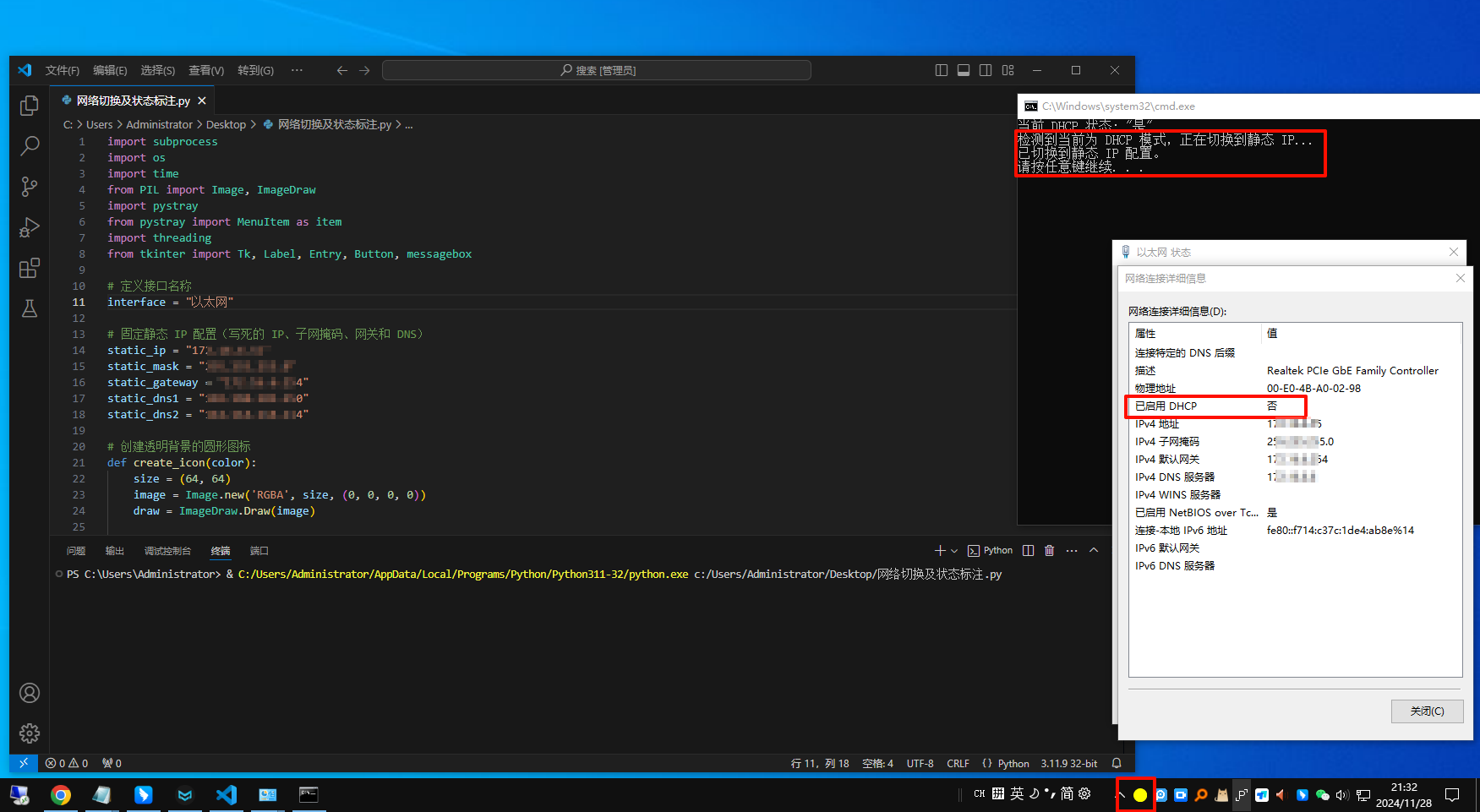Open the Explorer view in VS Code

(x=30, y=106)
